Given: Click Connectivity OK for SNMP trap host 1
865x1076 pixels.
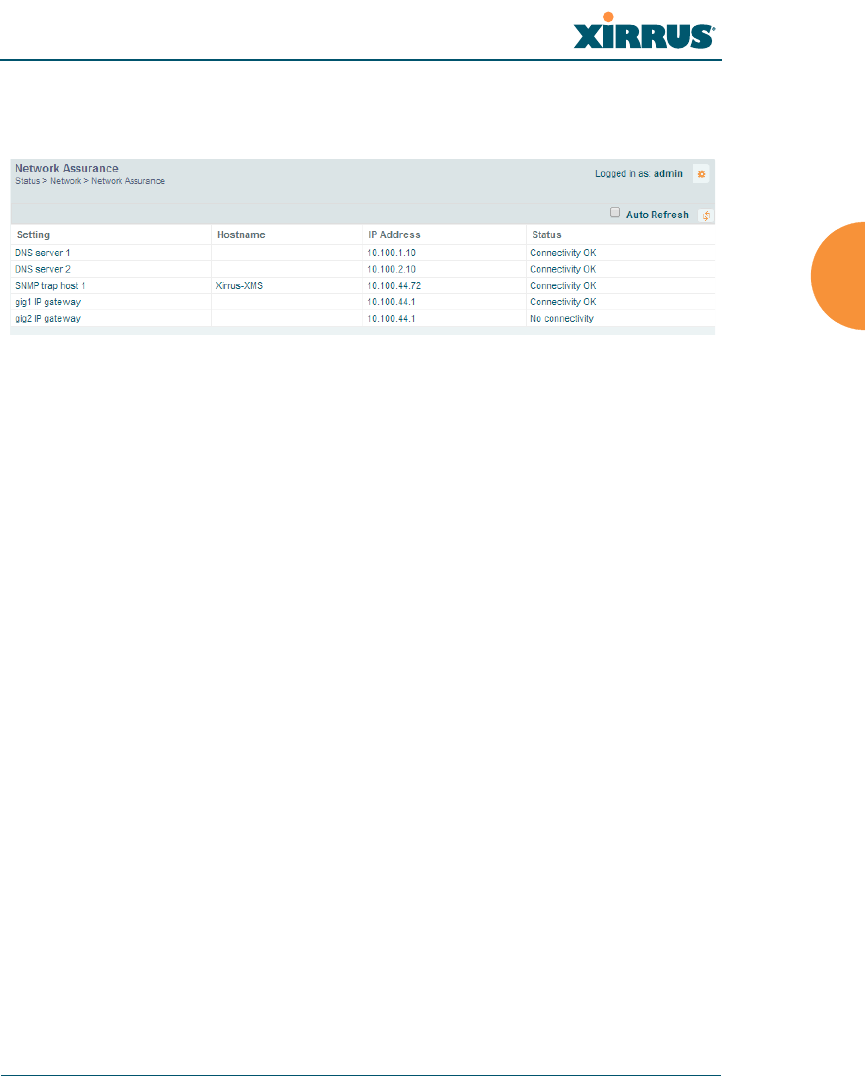Looking at the screenshot, I should [x=563, y=286].
